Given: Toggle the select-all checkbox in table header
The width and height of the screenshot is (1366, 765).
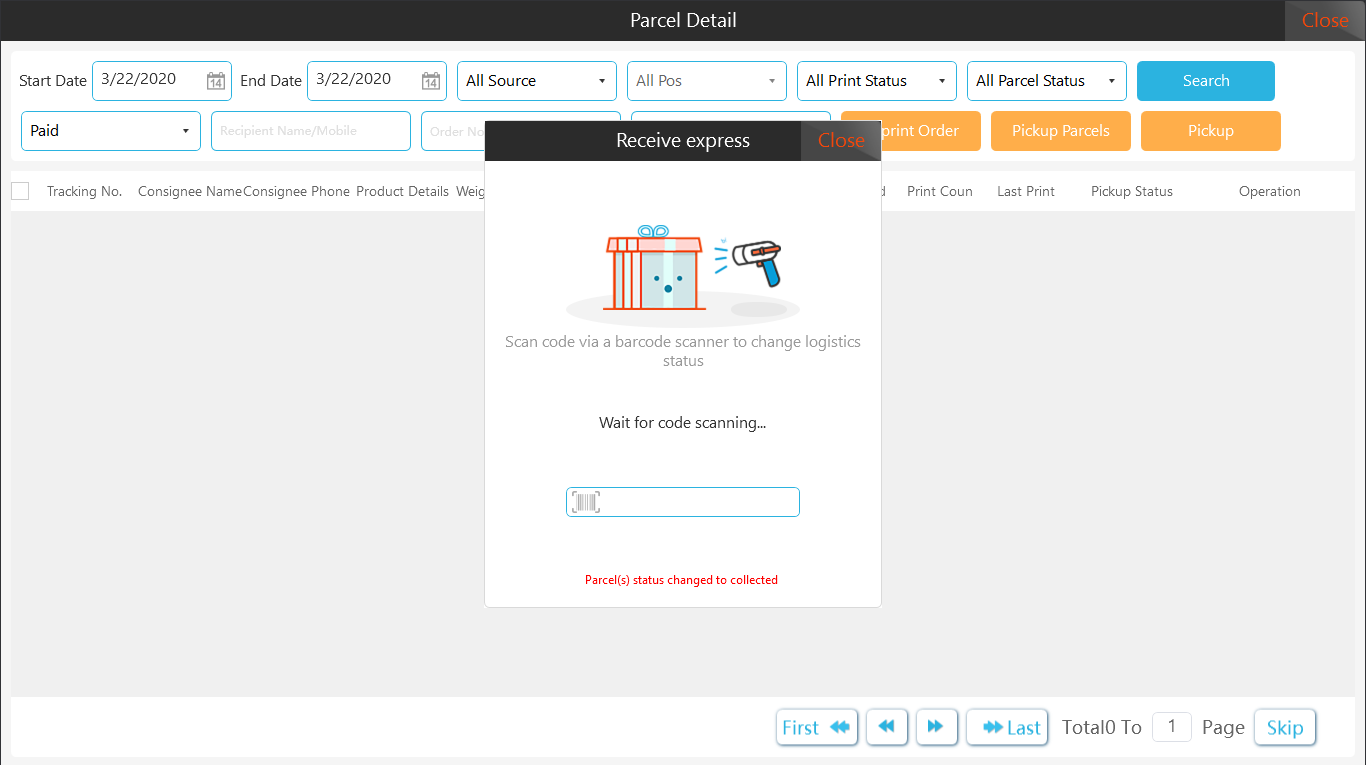Looking at the screenshot, I should 20,191.
